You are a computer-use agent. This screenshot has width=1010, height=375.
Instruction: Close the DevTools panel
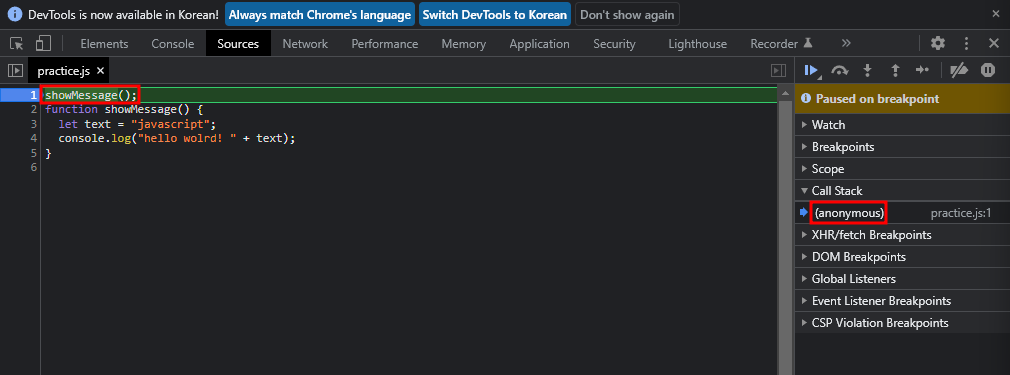pos(993,43)
